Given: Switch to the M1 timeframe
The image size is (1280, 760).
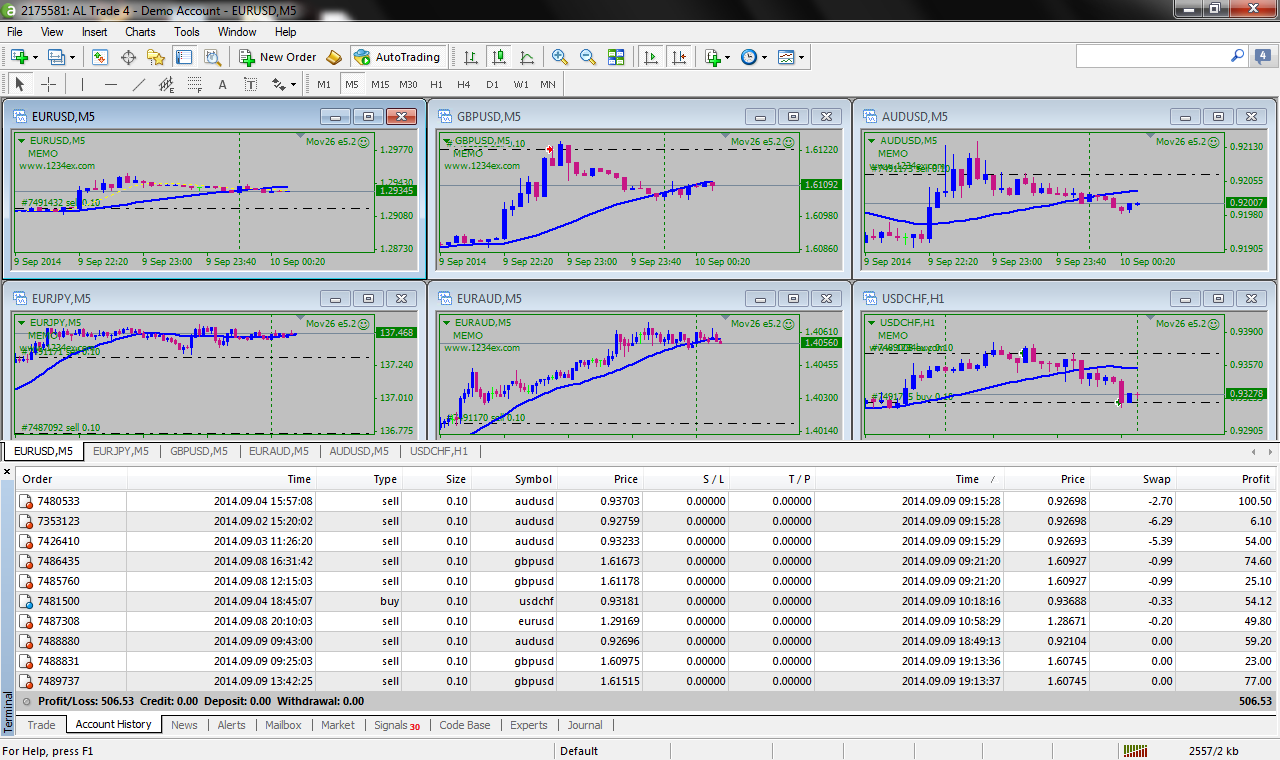Looking at the screenshot, I should 324,84.
